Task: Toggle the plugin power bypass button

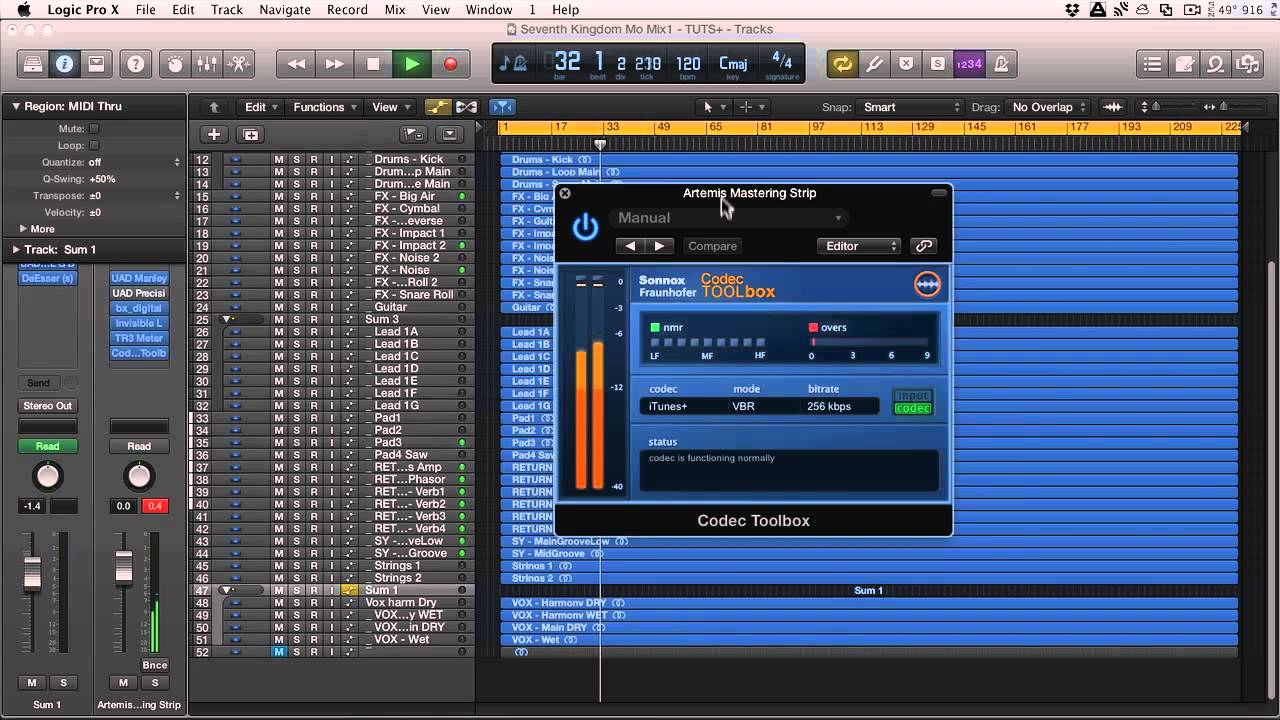Action: (585, 228)
